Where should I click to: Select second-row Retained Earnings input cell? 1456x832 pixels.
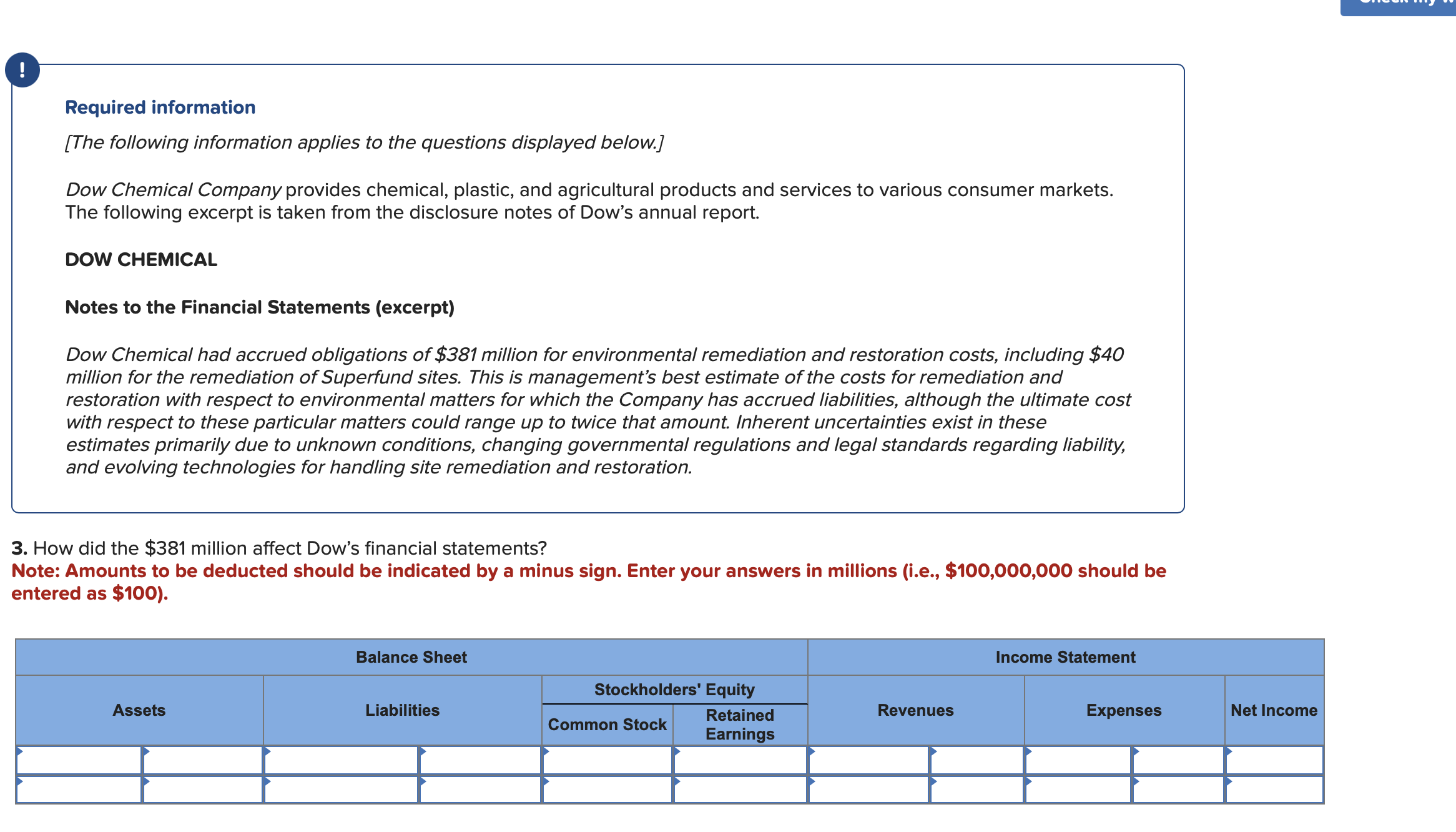point(740,790)
